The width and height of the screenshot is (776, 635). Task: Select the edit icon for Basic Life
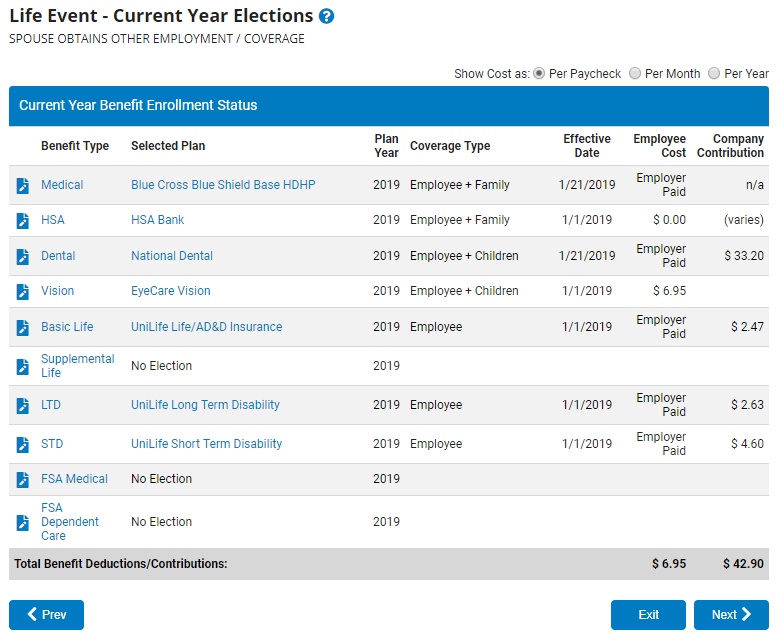tap(23, 328)
